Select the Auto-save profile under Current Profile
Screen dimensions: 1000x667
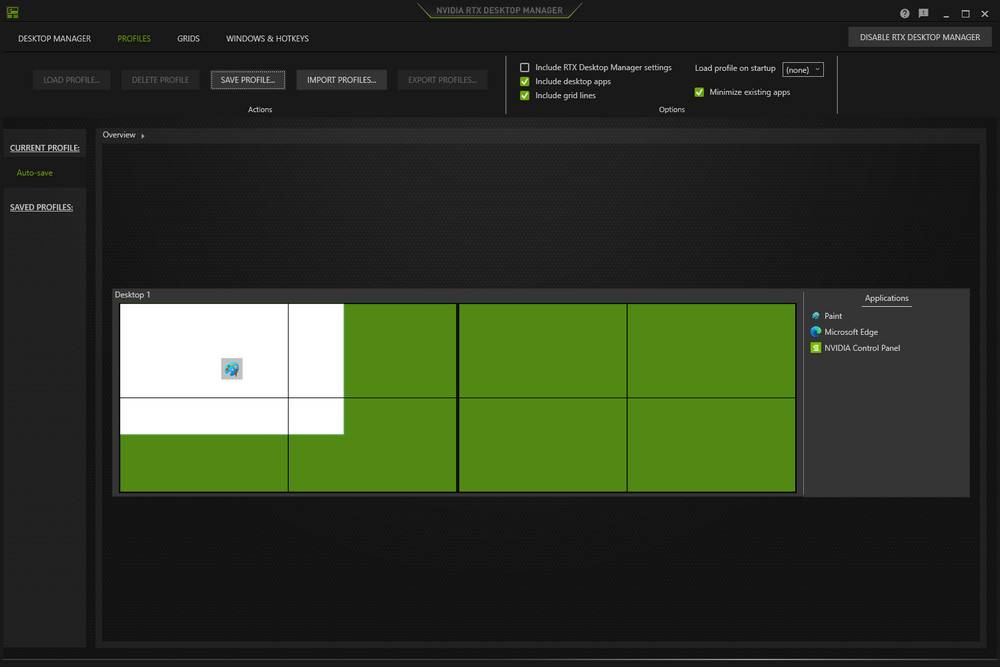[34, 172]
